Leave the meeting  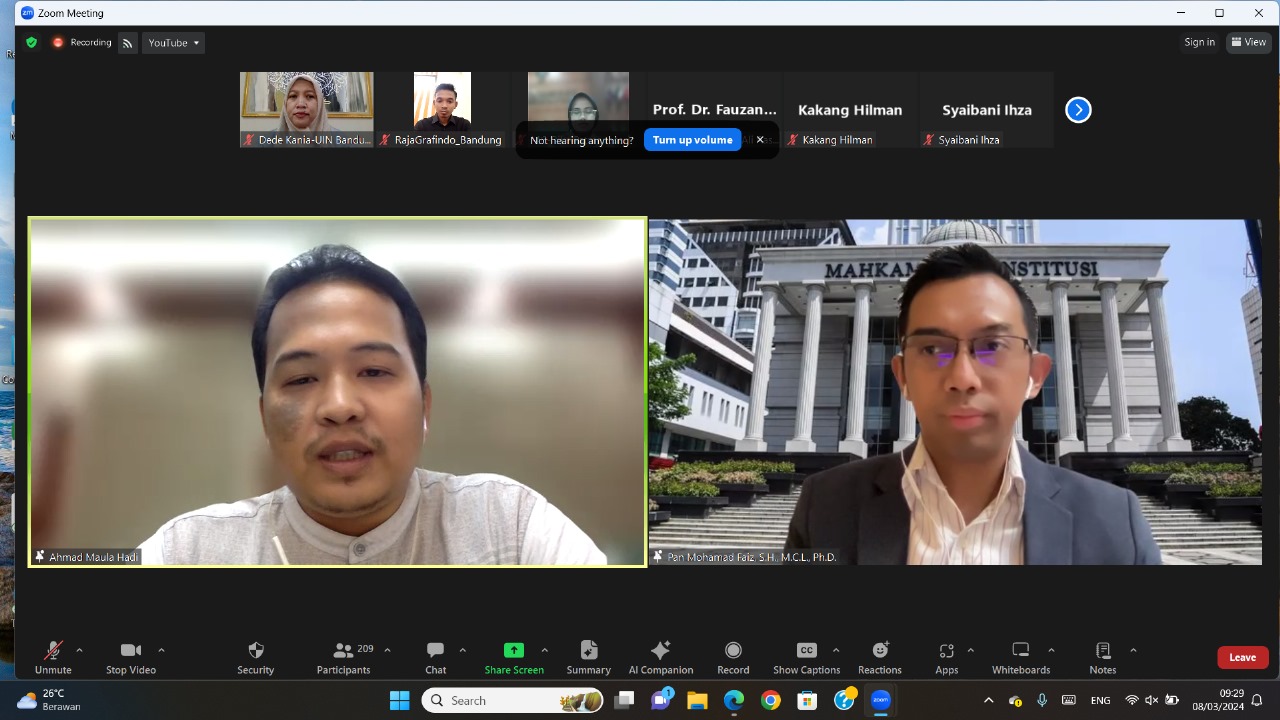tap(1242, 657)
